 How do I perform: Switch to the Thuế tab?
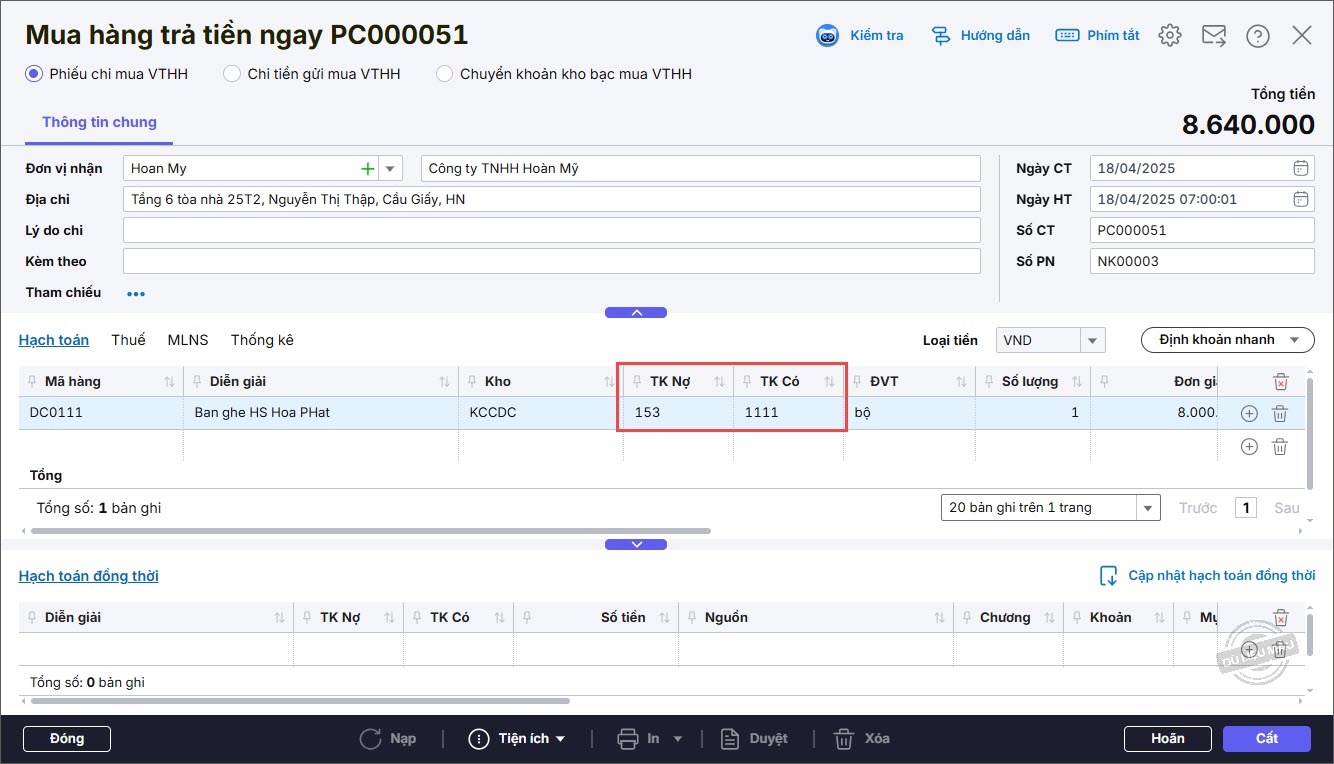128,340
